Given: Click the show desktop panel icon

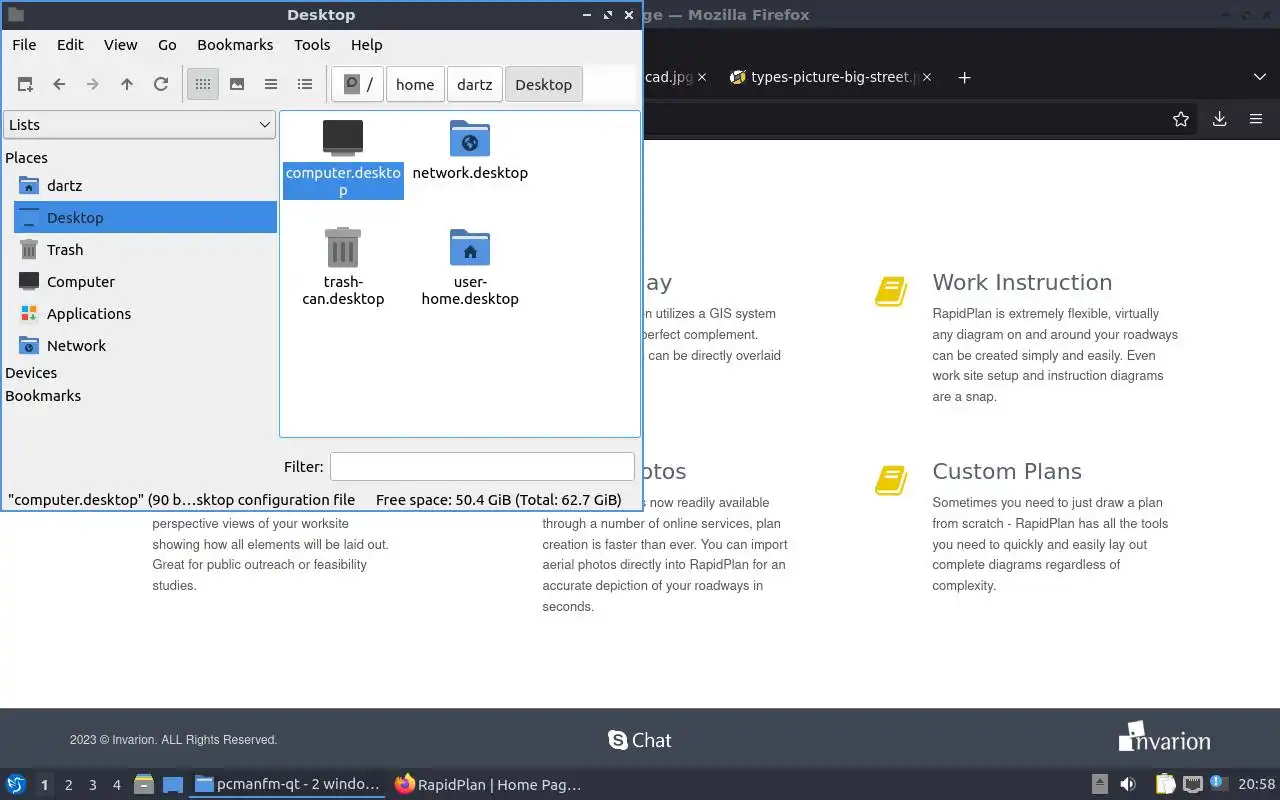Looking at the screenshot, I should pyautogui.click(x=173, y=785).
